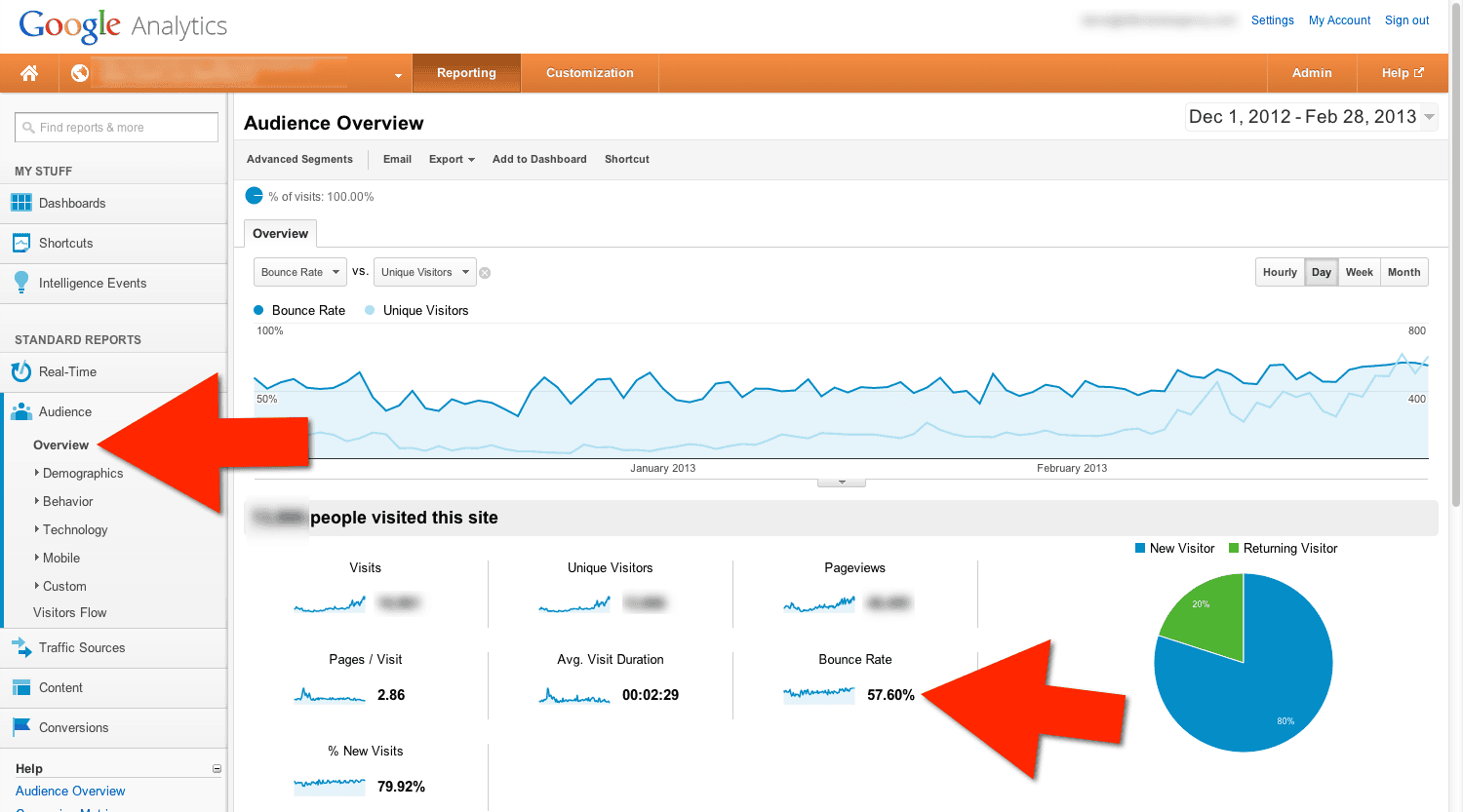Click the Audience people icon

coord(21,411)
